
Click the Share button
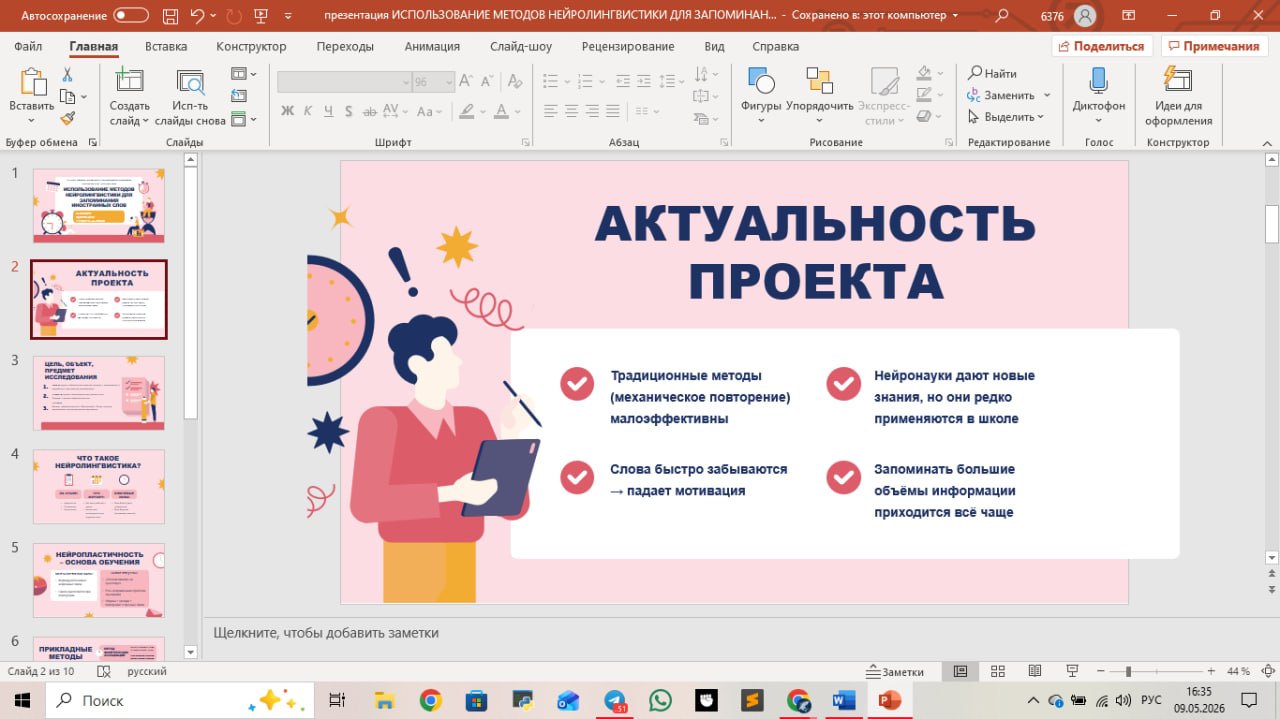(1102, 46)
